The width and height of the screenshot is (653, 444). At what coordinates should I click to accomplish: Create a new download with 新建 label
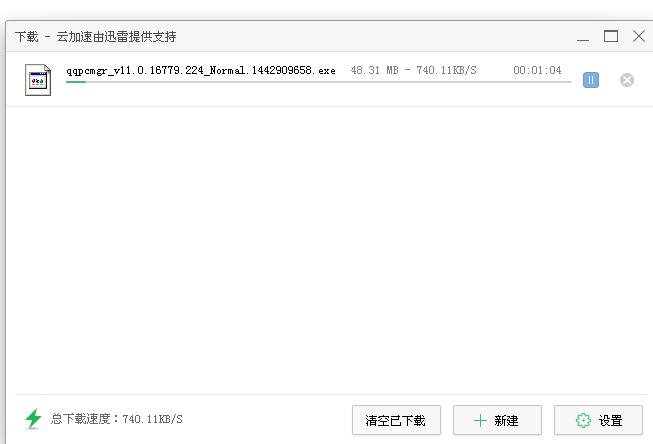click(x=506, y=421)
